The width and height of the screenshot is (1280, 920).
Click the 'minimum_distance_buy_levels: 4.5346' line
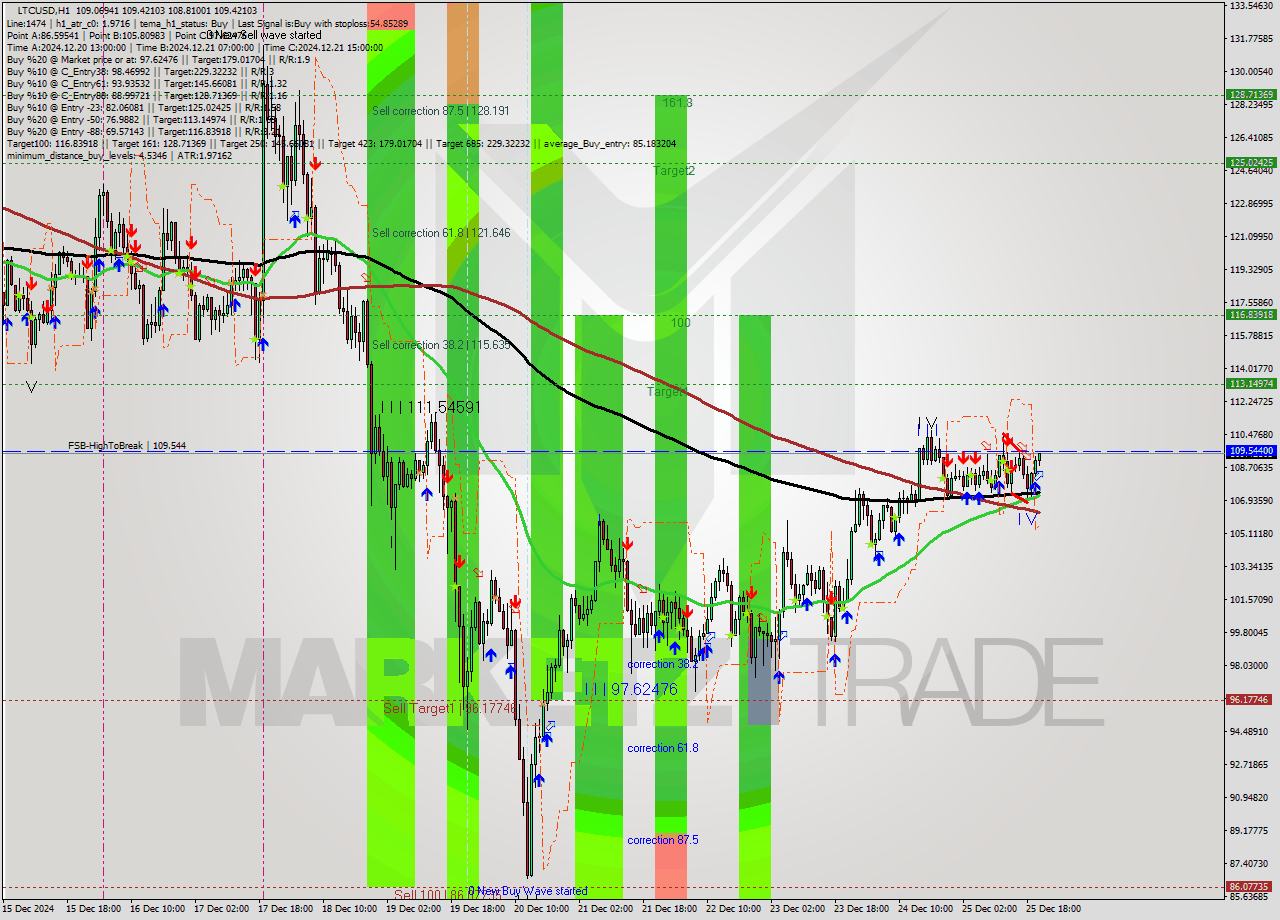[x=119, y=156]
